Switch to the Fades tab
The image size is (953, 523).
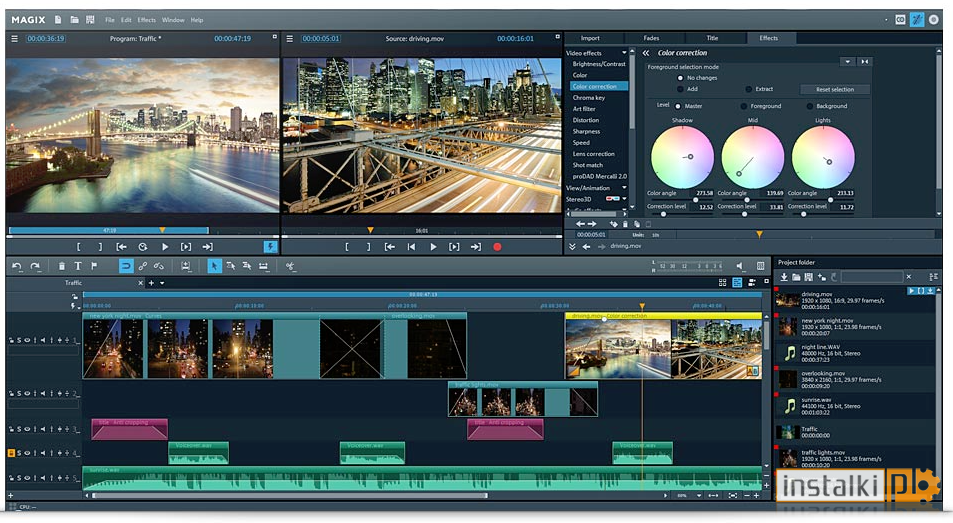[x=651, y=38]
